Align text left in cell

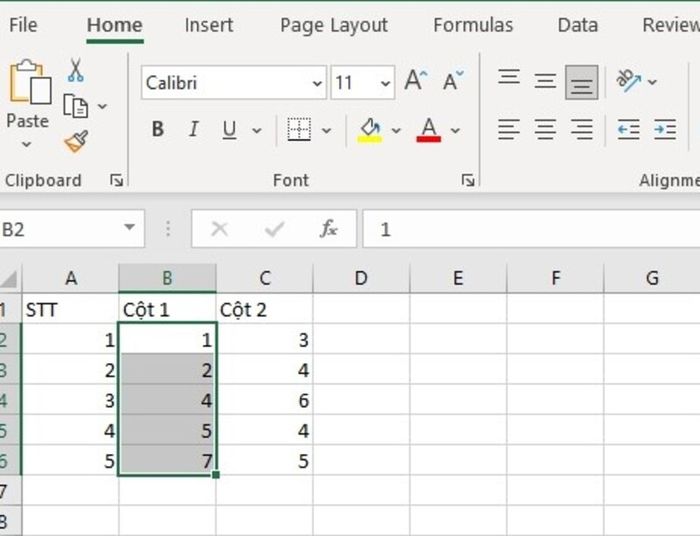509,130
